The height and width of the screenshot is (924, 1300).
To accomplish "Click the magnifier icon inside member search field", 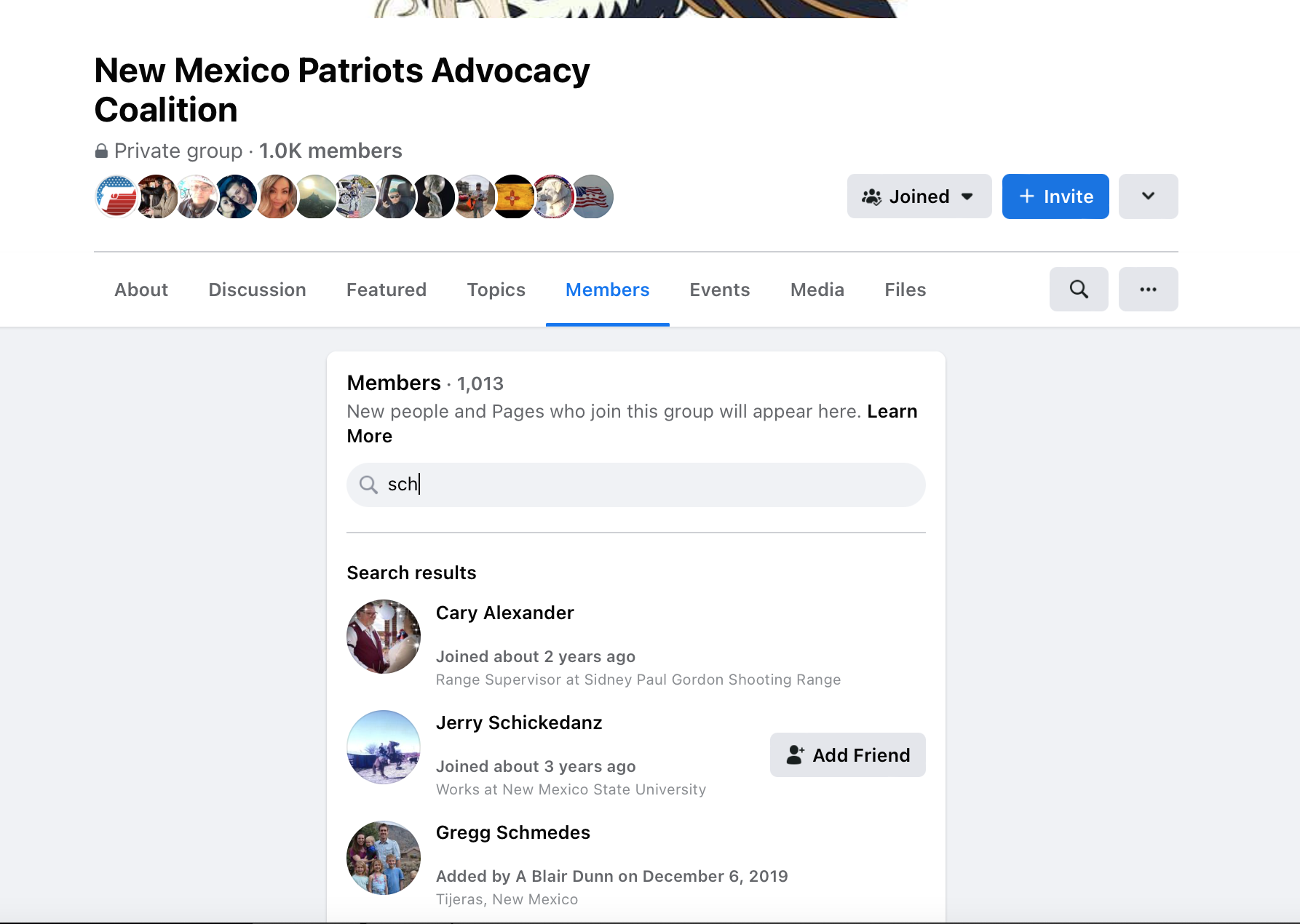I will [x=369, y=485].
